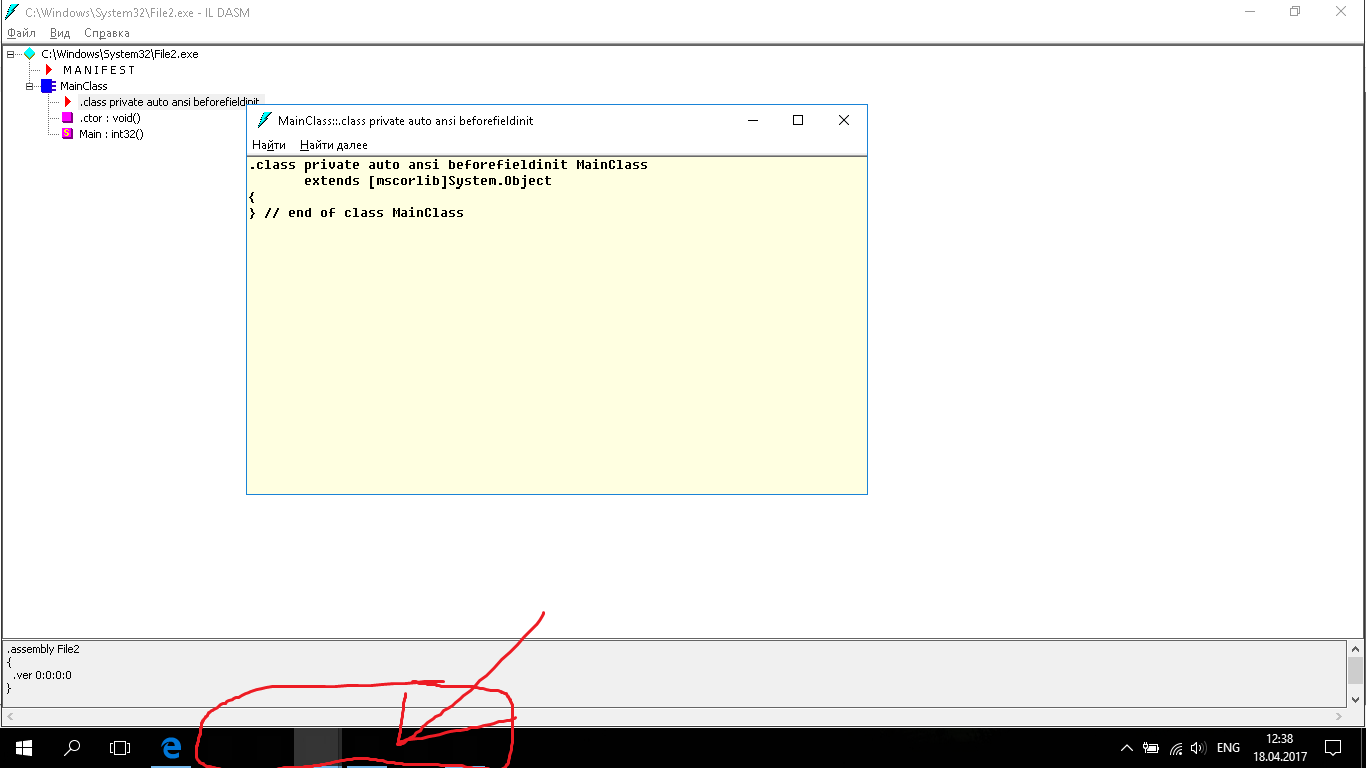Screen dimensions: 1366x768
Task: Open the Файл menu in IL DASM
Action: click(x=21, y=33)
